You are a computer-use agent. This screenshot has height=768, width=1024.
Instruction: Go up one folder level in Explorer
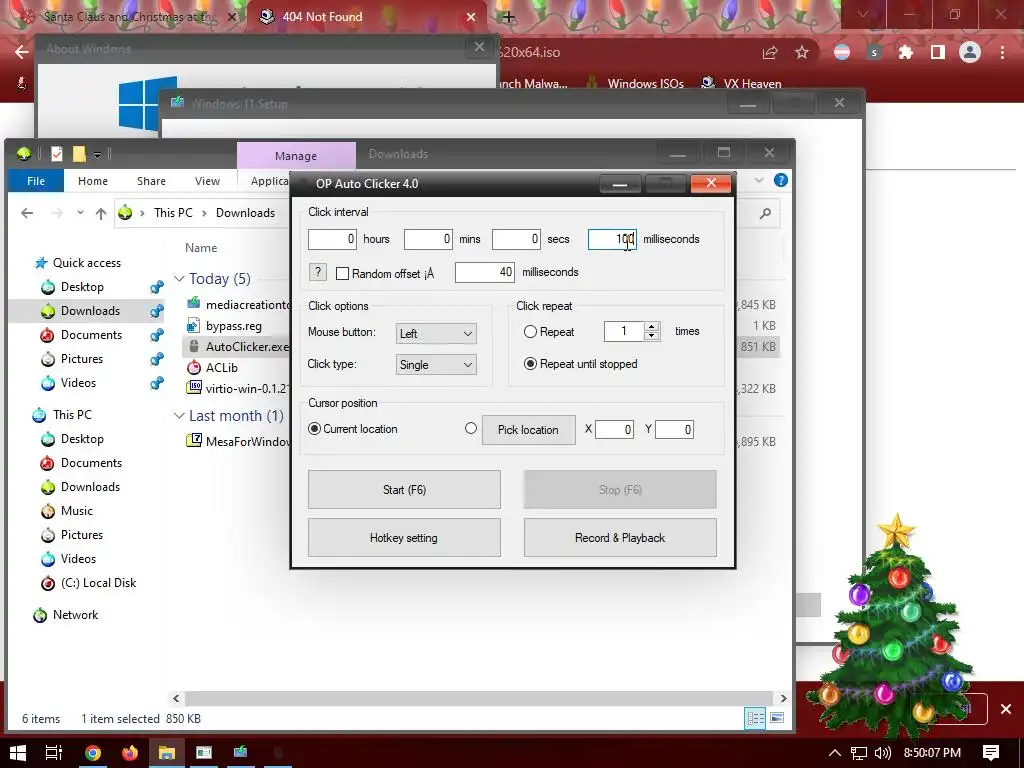click(x=101, y=213)
